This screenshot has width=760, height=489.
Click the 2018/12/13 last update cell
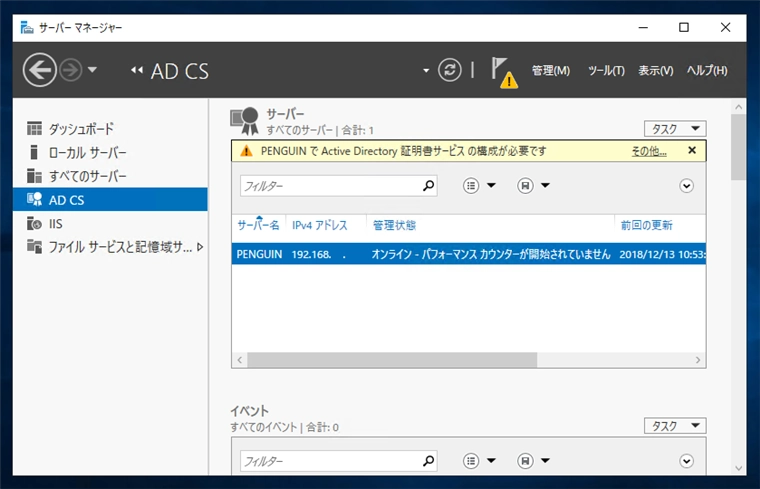(662, 254)
